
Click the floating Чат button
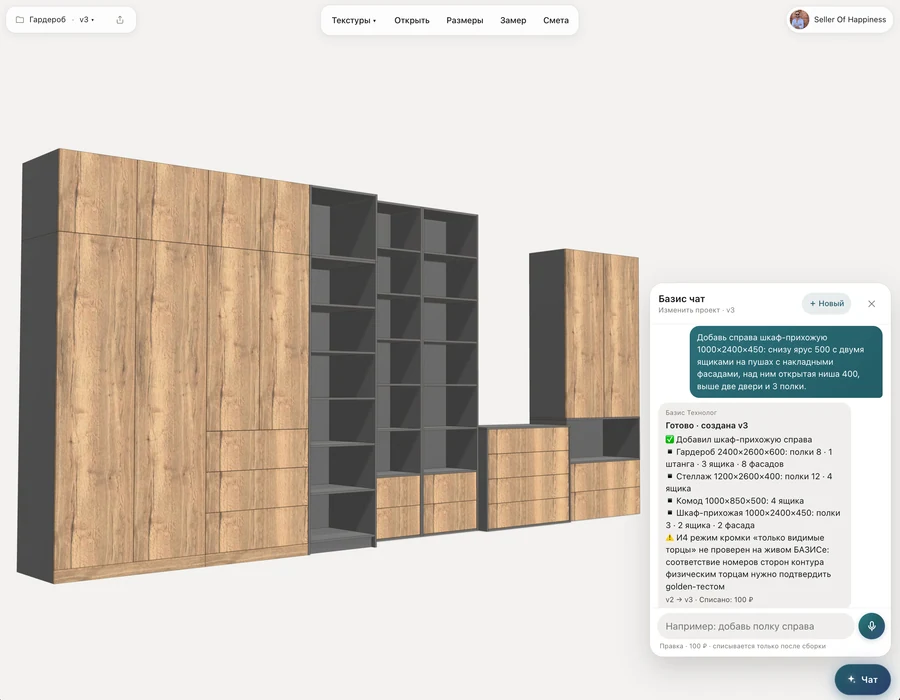(x=864, y=679)
